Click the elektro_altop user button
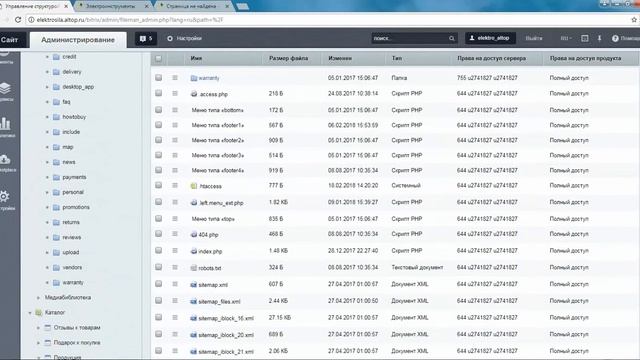Image resolution: width=640 pixels, height=360 pixels. click(x=490, y=38)
